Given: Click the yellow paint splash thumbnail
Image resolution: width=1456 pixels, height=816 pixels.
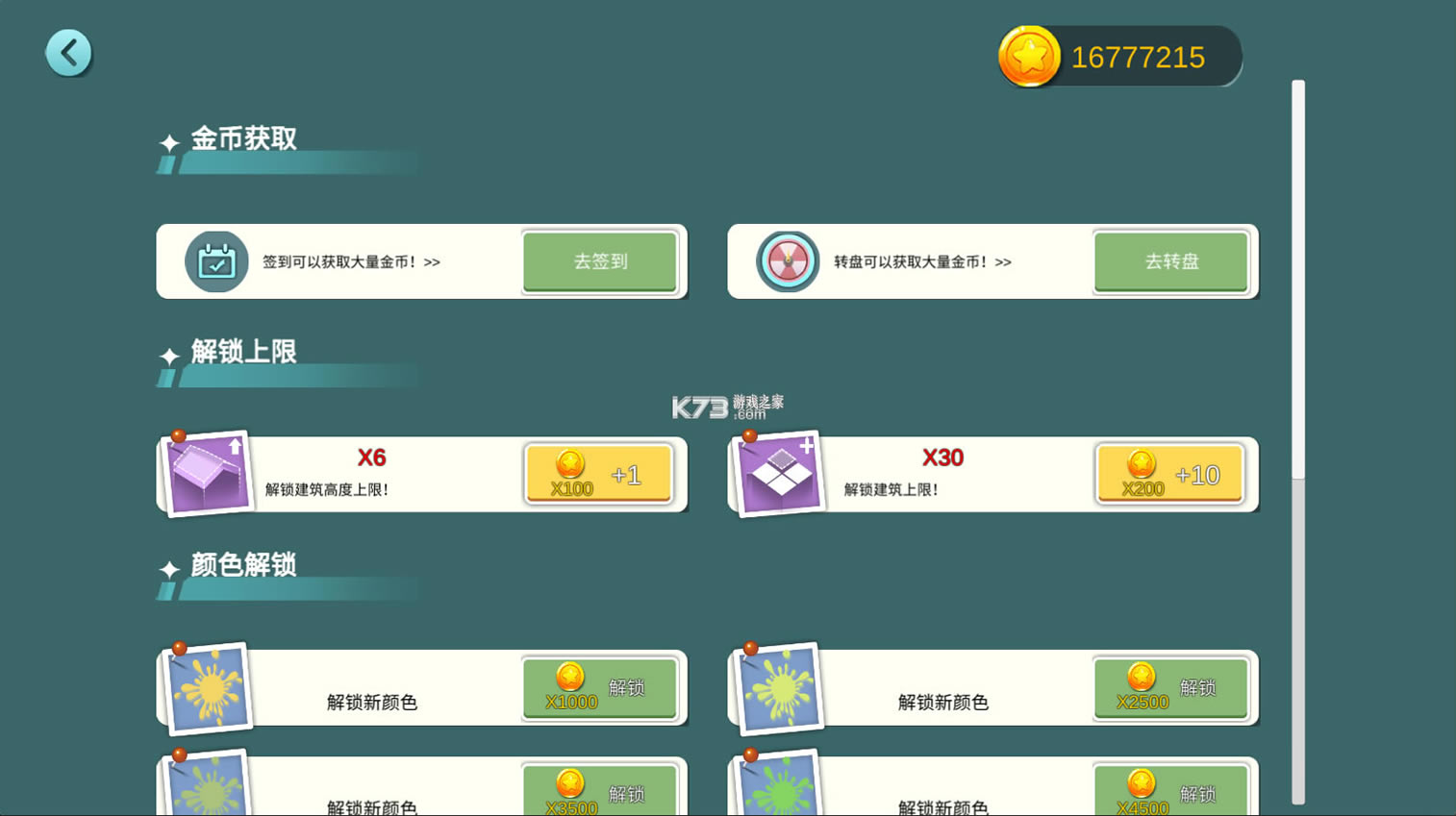Looking at the screenshot, I should click(208, 688).
